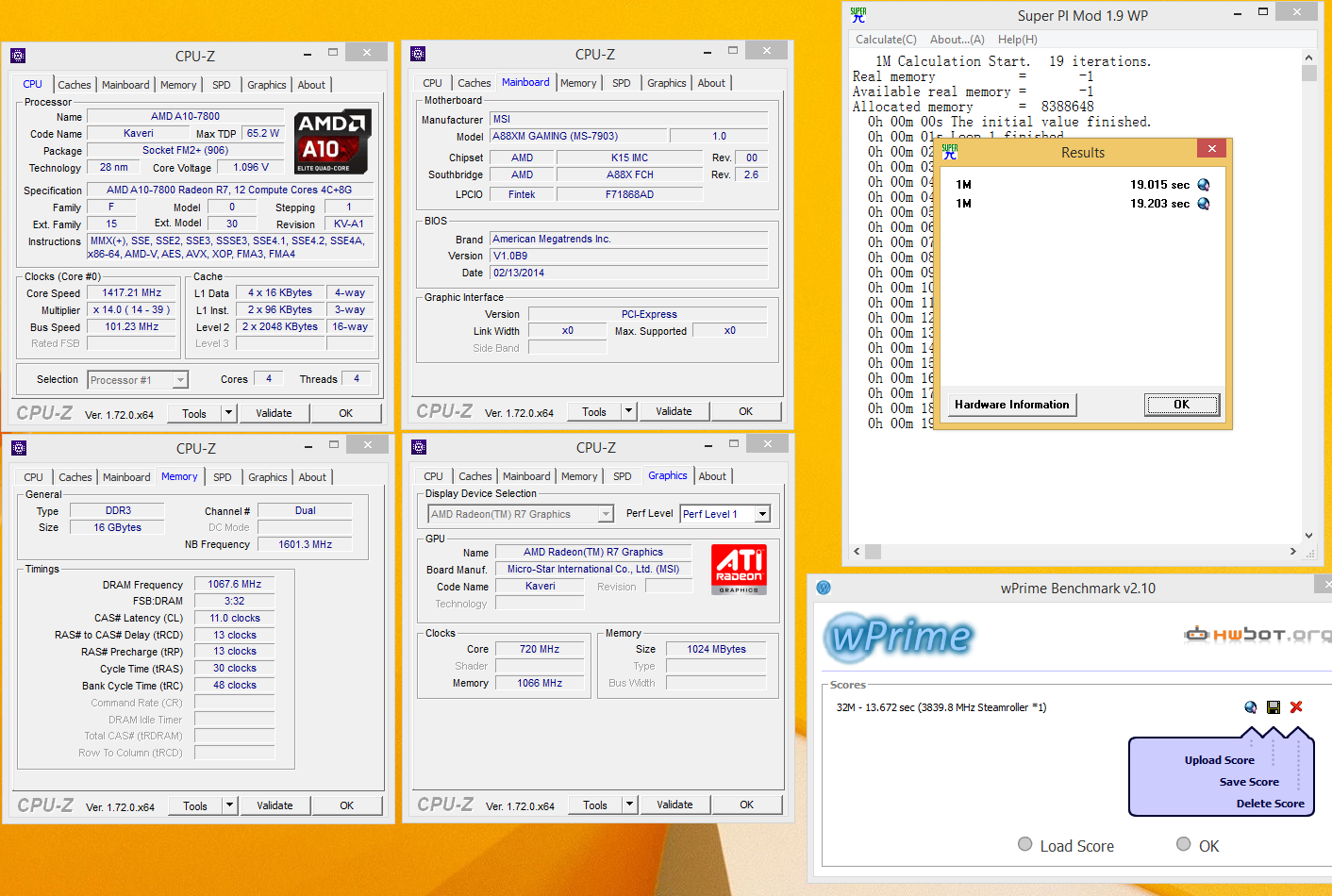The width and height of the screenshot is (1332, 896).
Task: Click Delete Score in wPrime popup
Action: [1270, 804]
